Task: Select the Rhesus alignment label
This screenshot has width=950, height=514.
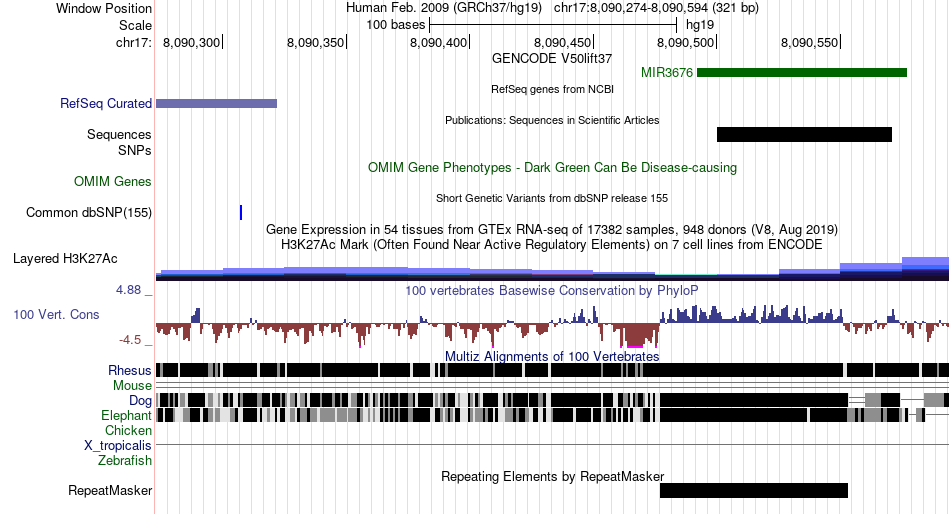Action: click(130, 370)
